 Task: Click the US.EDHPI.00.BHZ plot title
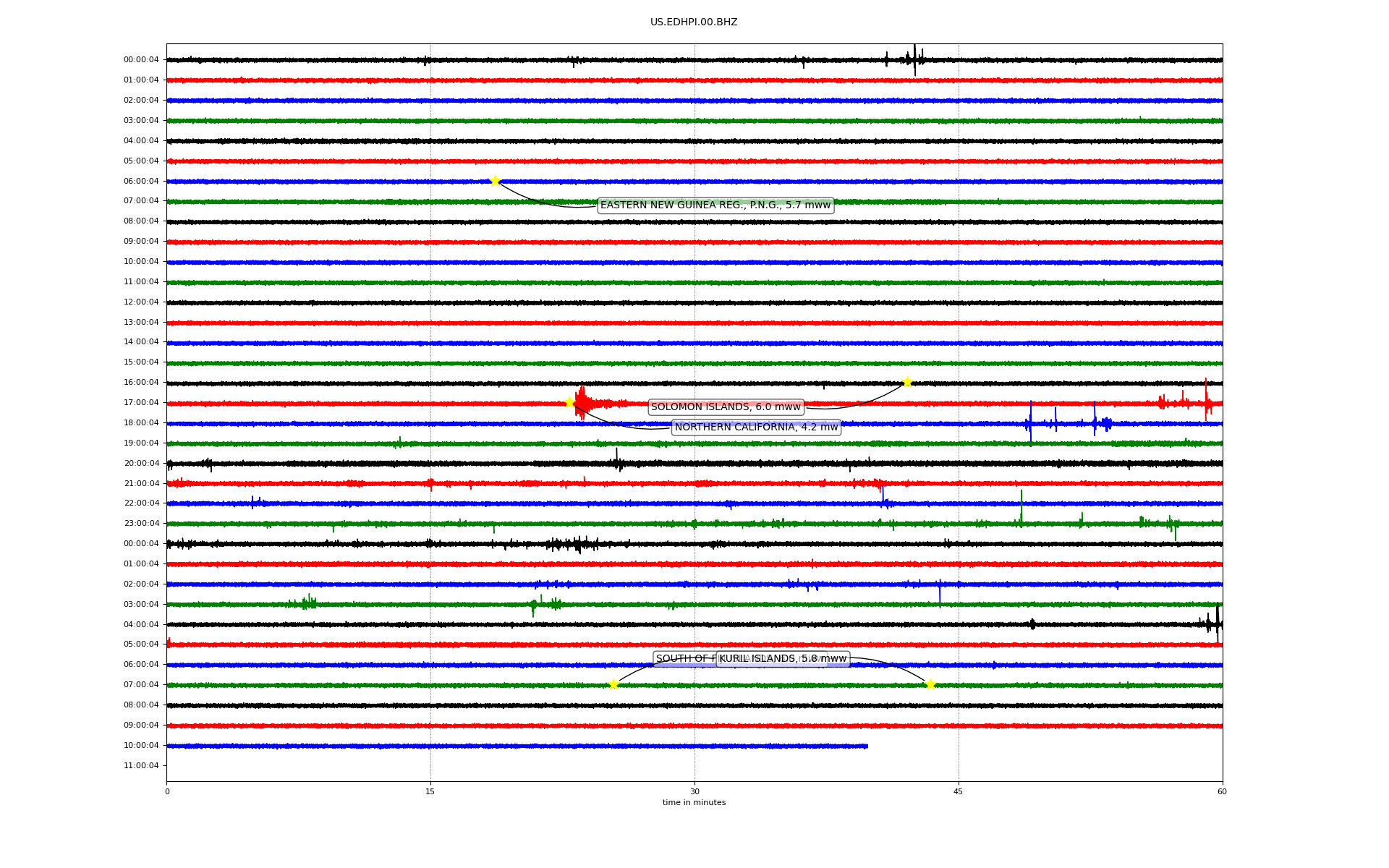(694, 22)
